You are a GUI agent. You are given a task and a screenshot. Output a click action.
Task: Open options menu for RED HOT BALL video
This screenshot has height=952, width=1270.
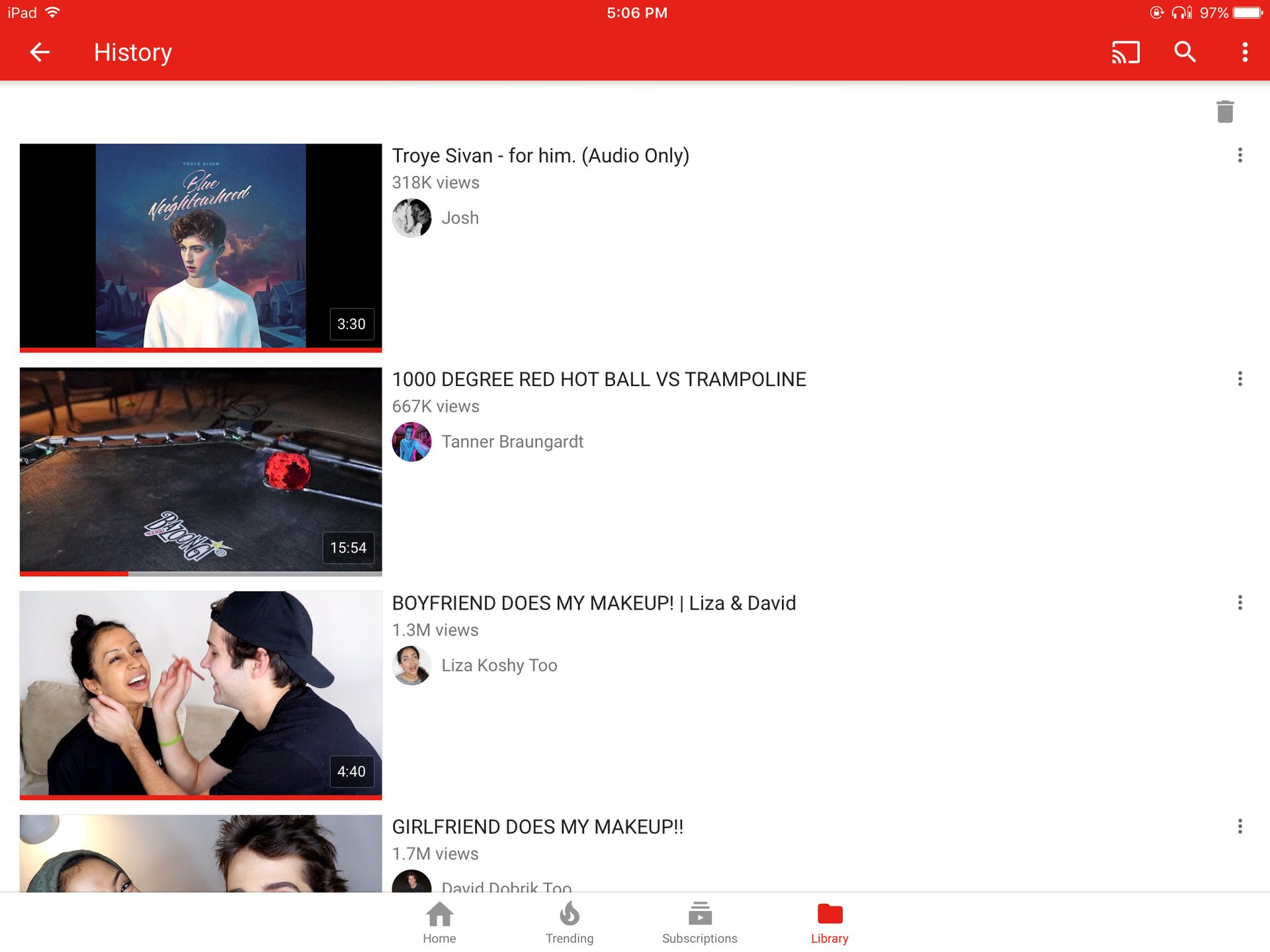coord(1240,379)
